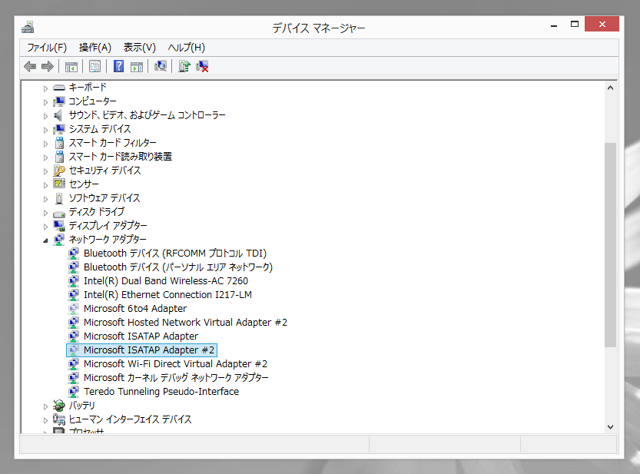Click the blue Help question mark icon
Screen dimensions: 640x474
118,66
